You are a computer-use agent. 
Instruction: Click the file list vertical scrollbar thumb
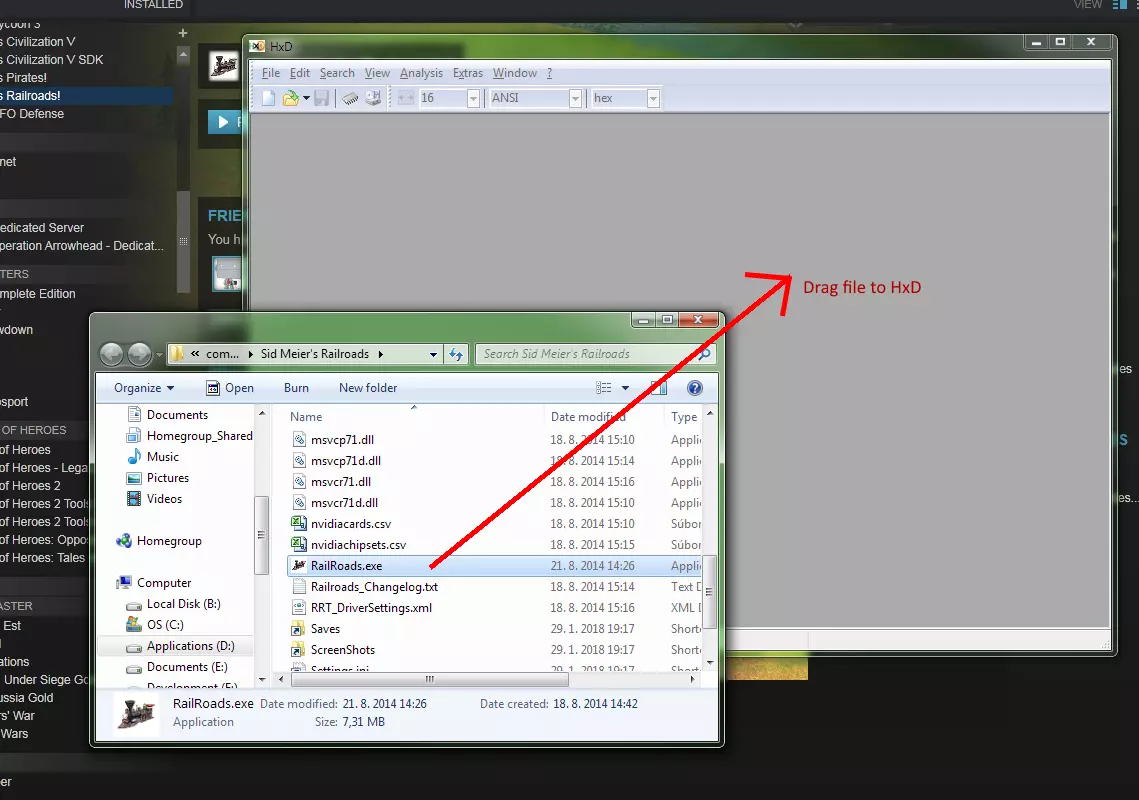710,592
